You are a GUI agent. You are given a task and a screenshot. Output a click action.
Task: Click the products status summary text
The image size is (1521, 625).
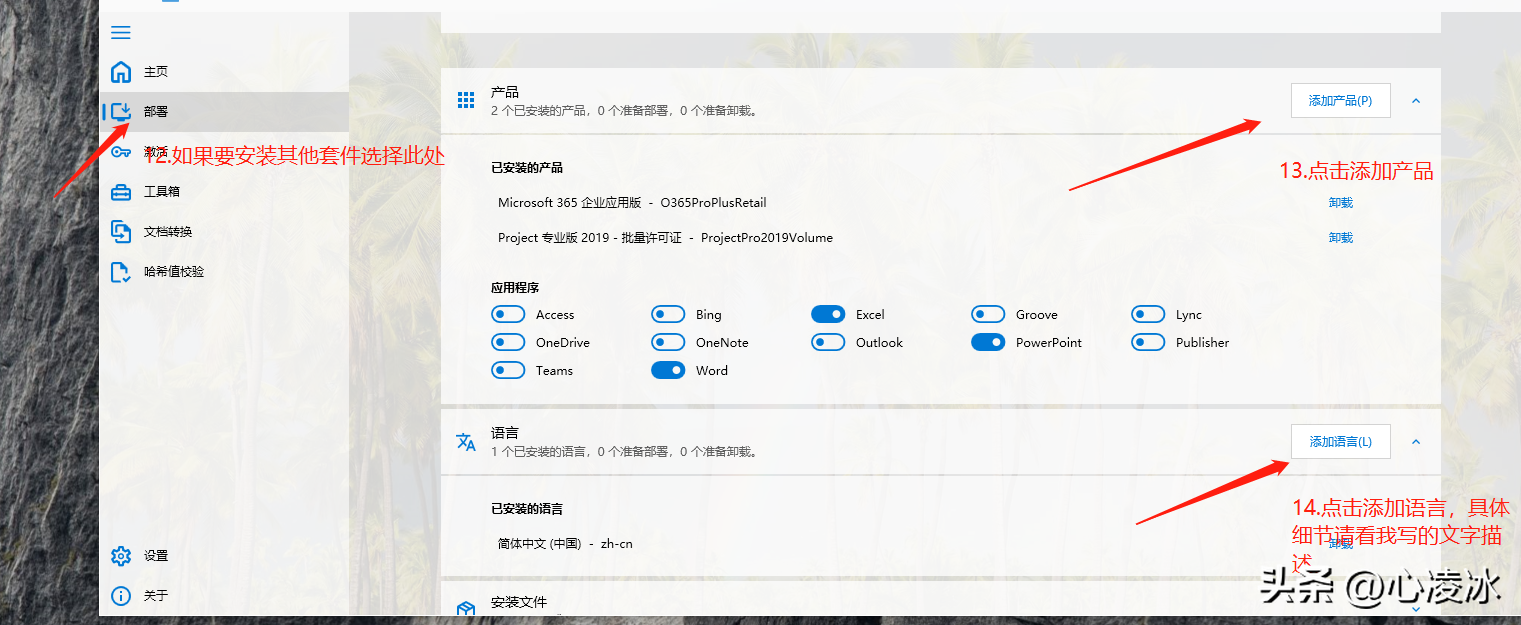tap(624, 111)
